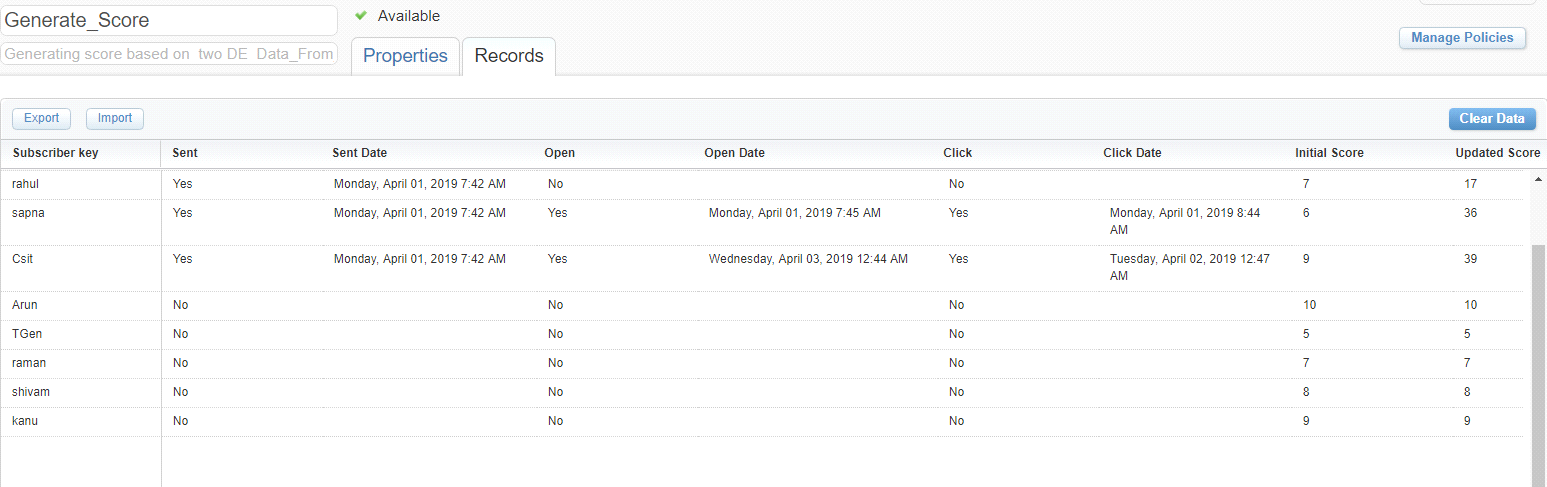
Task: Click the scrollbar up arrow in records grid
Action: point(1537,179)
